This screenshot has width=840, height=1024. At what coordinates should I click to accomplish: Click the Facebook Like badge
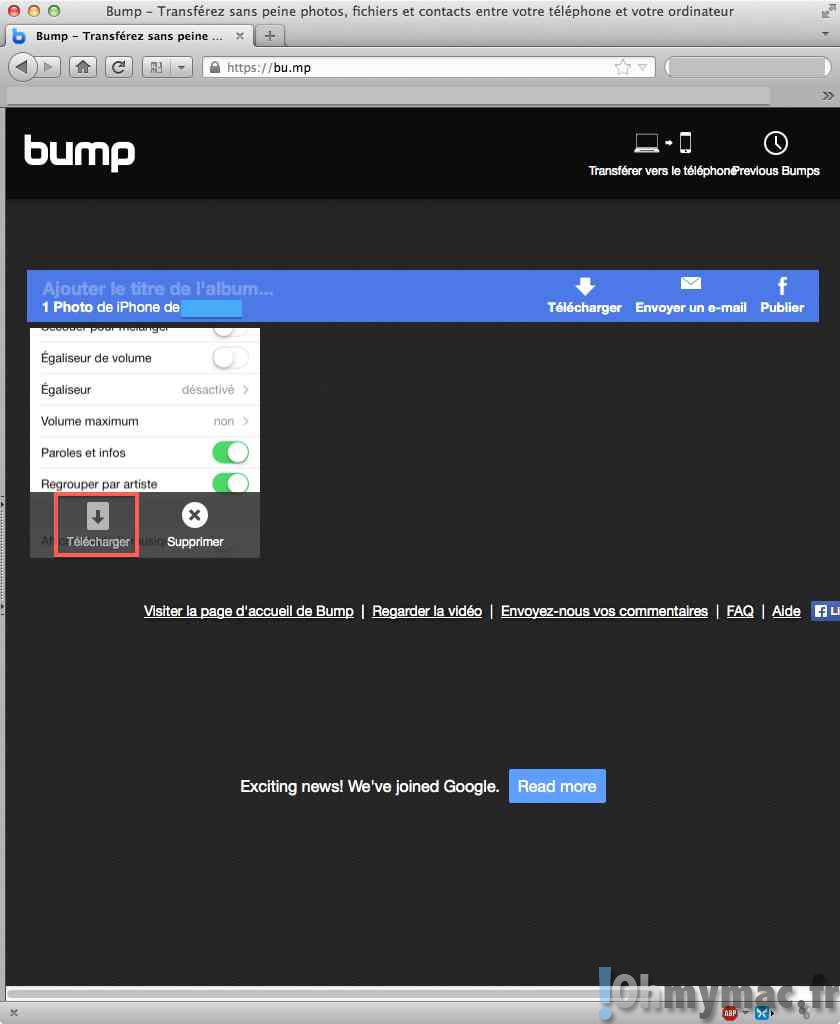click(x=825, y=611)
